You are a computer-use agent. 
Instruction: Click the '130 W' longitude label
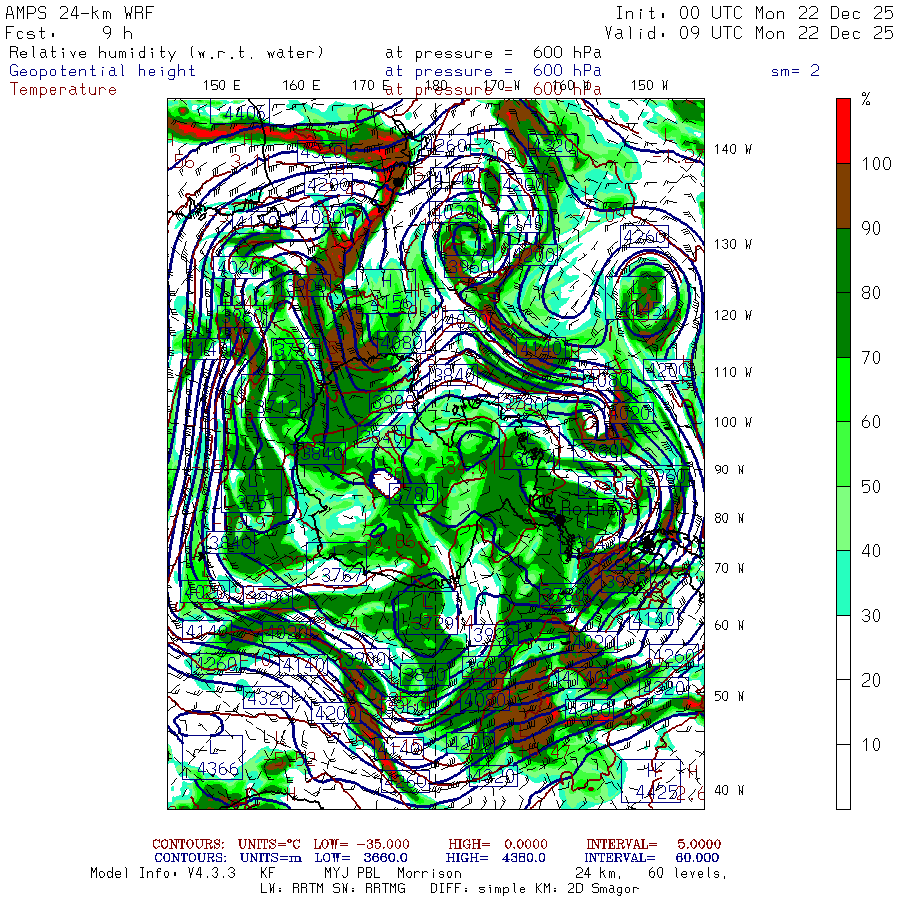732,244
